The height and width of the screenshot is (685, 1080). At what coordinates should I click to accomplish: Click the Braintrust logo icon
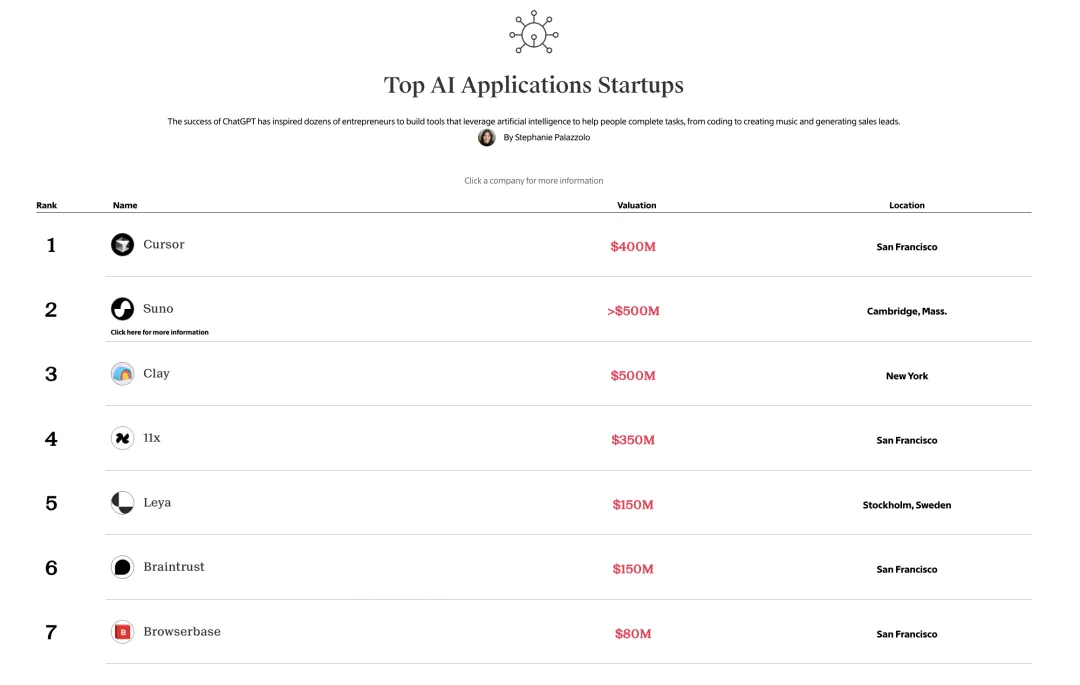122,567
